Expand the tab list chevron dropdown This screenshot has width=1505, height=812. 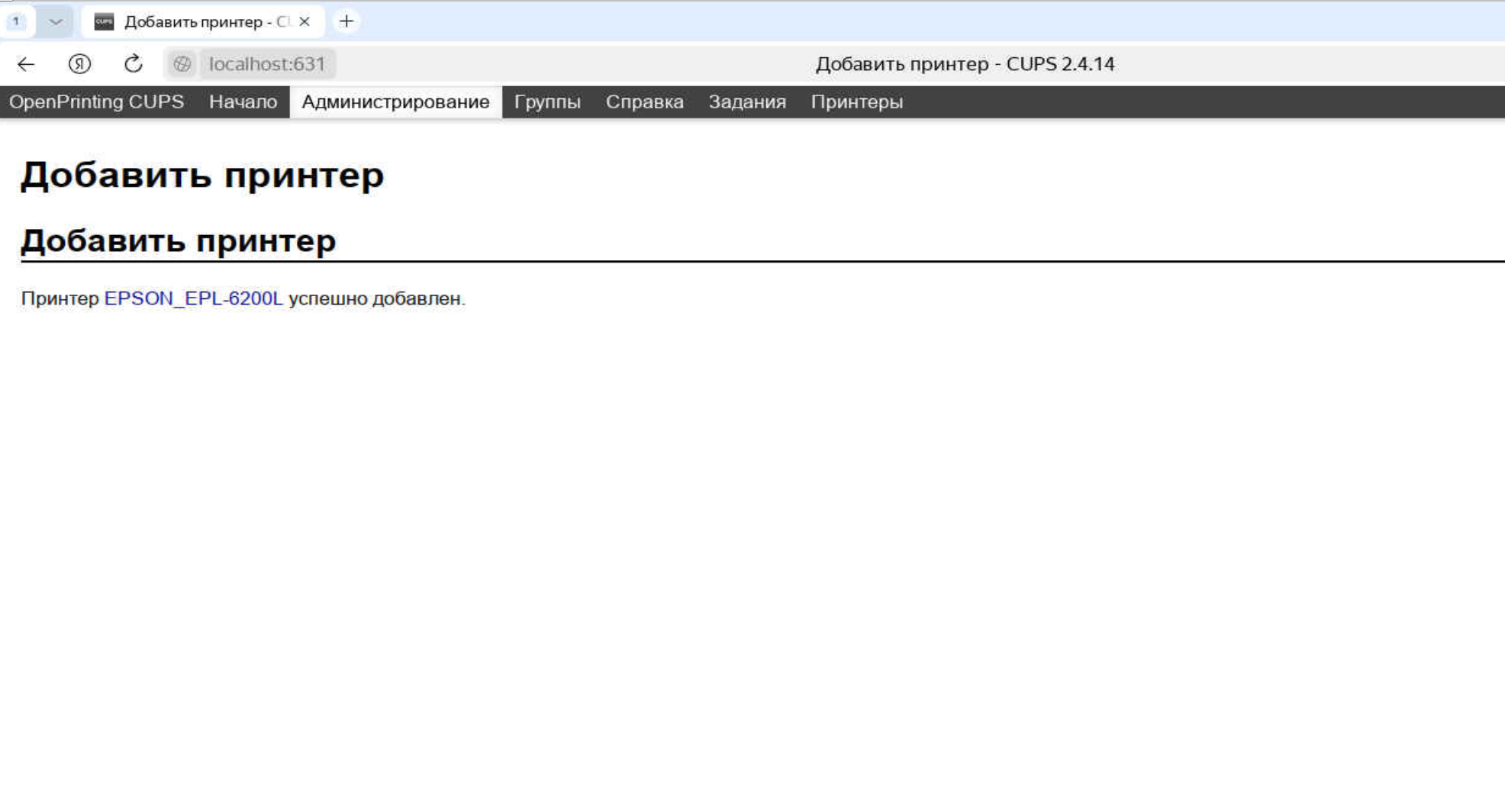(55, 21)
